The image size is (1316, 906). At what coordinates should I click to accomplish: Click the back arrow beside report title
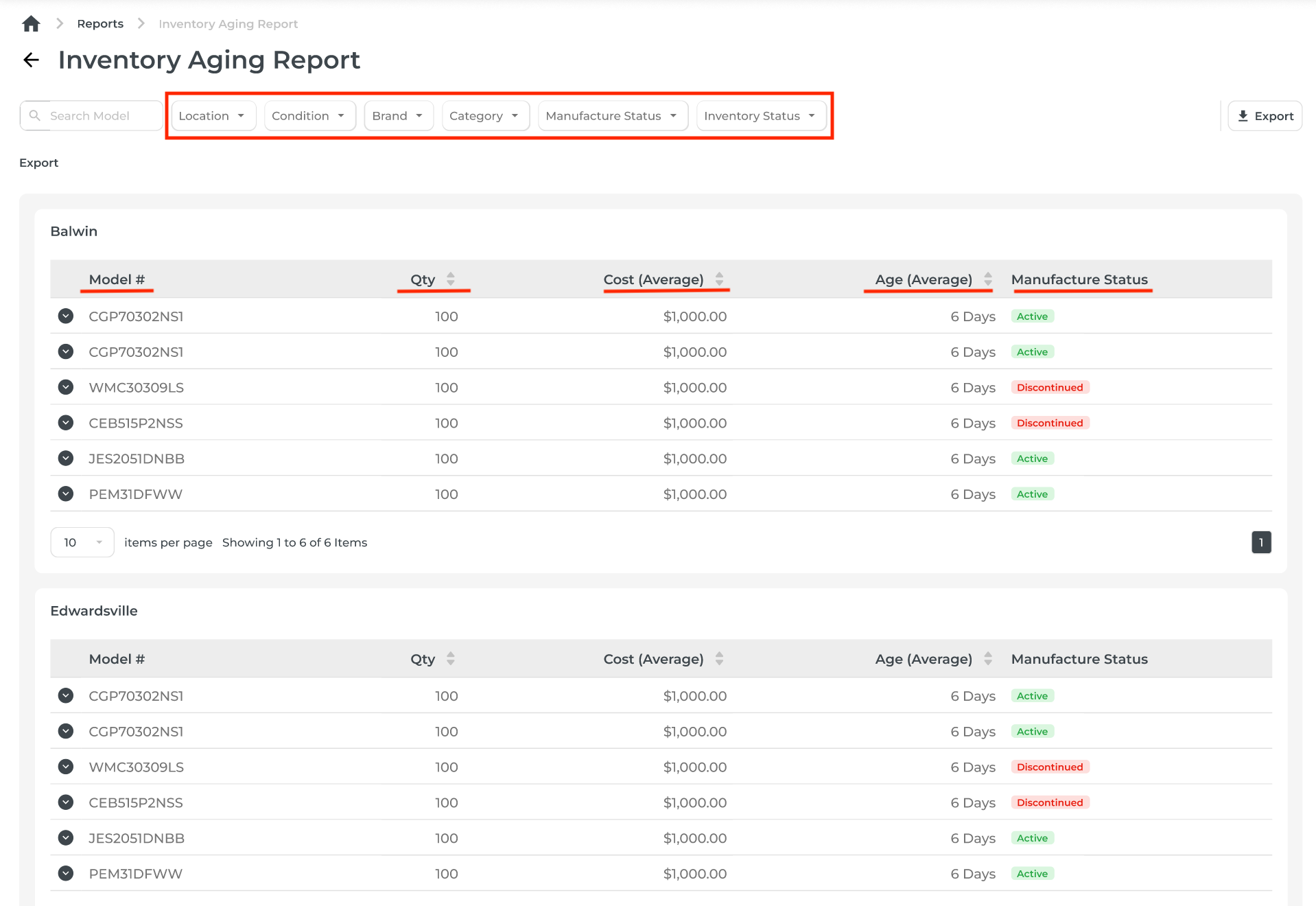31,60
